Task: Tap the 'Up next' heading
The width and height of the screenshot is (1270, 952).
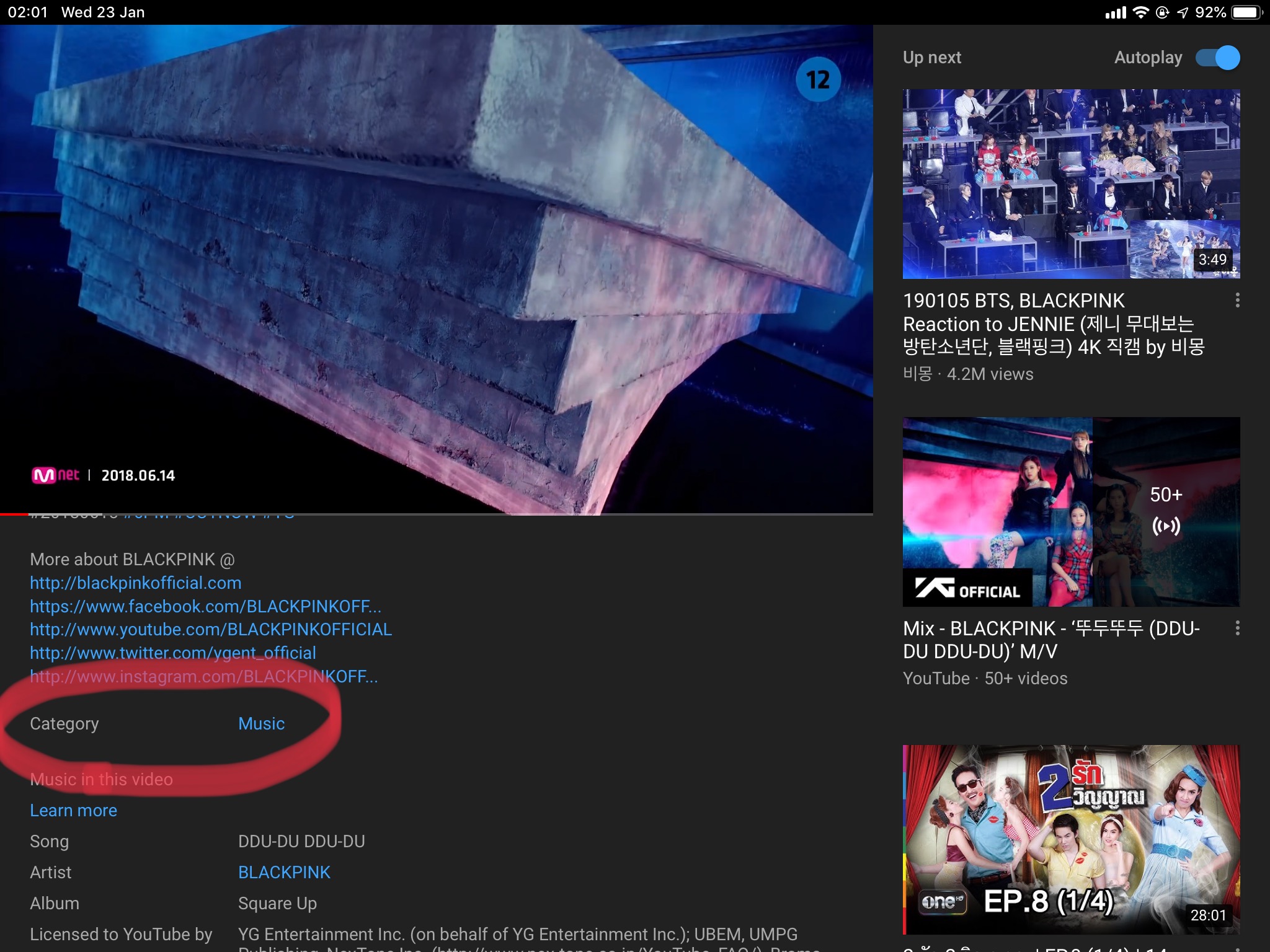Action: click(931, 58)
